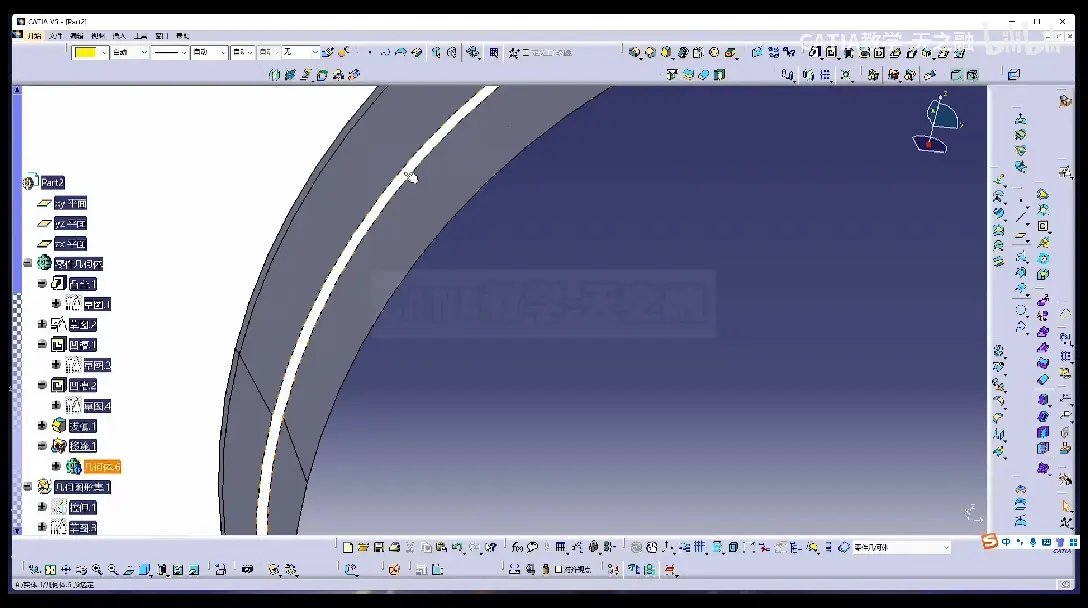Open the File menu in the menu bar
1088x608 pixels.
(56, 36)
